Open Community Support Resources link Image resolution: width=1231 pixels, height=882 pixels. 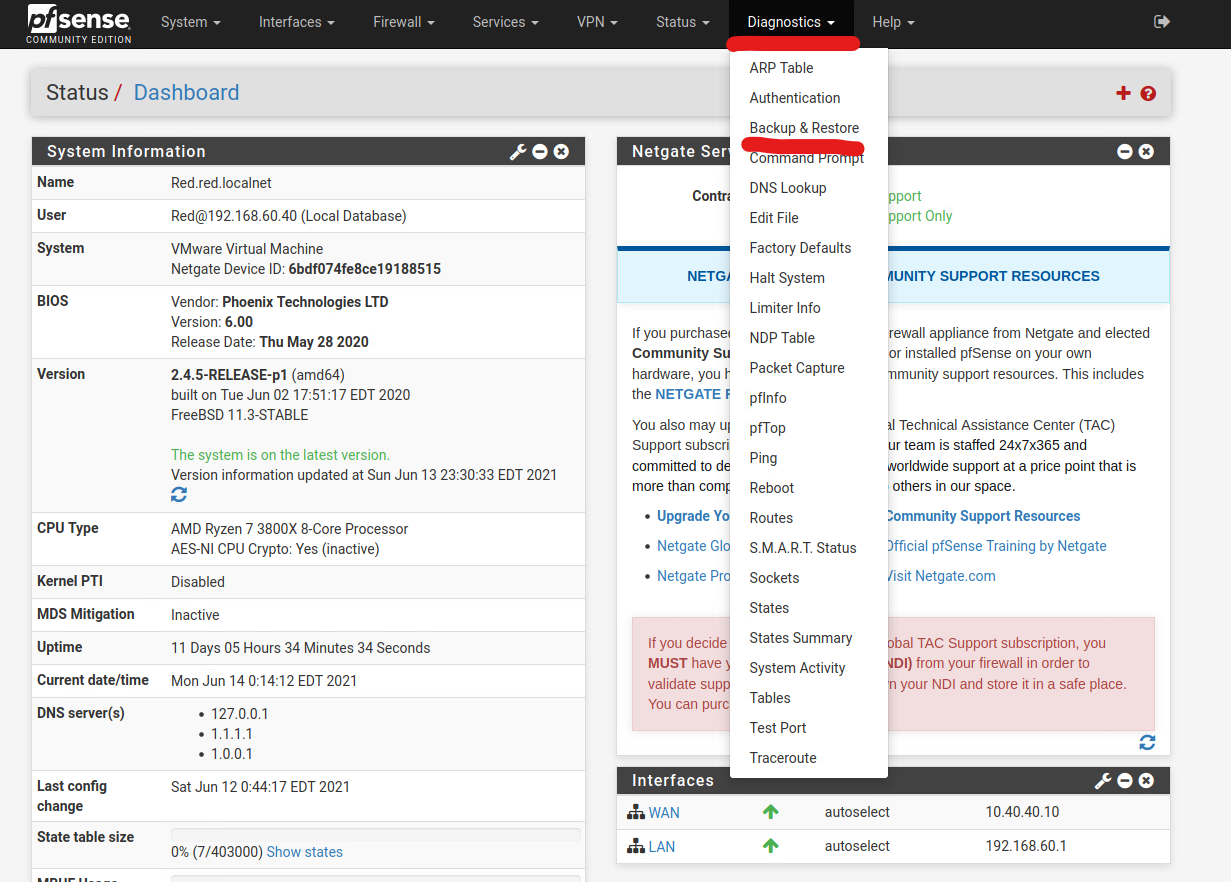click(982, 516)
